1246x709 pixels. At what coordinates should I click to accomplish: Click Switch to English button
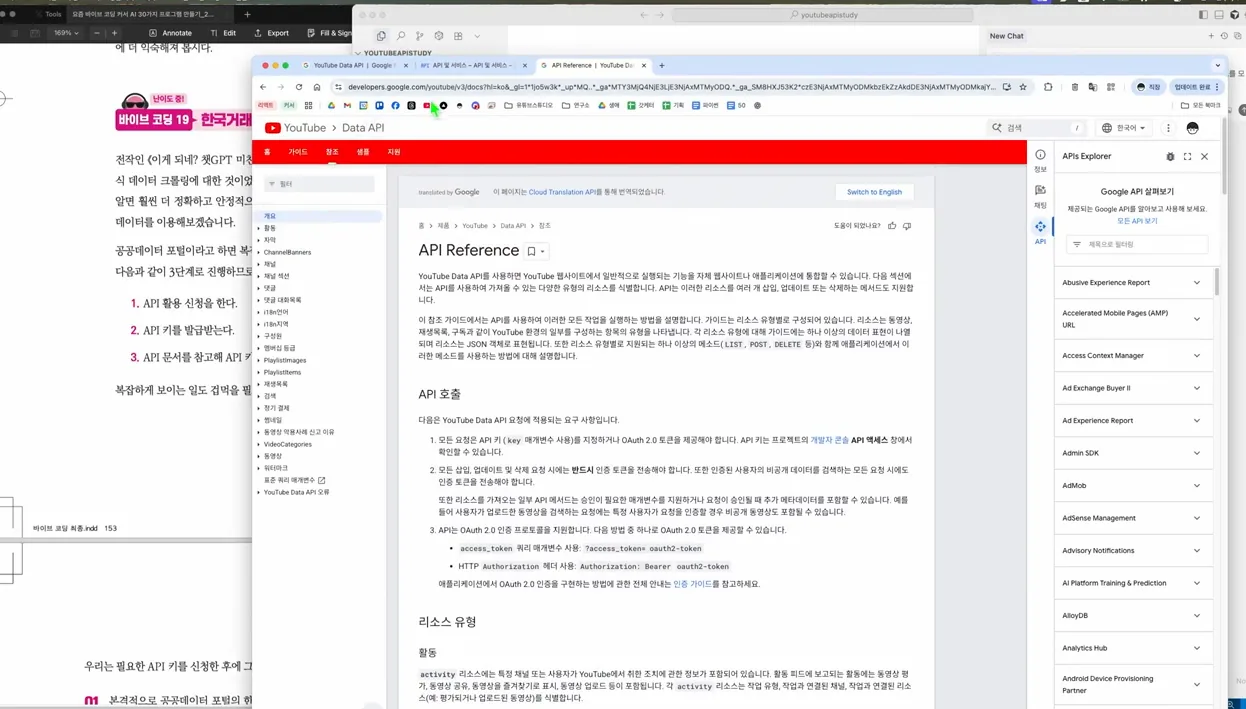[874, 192]
